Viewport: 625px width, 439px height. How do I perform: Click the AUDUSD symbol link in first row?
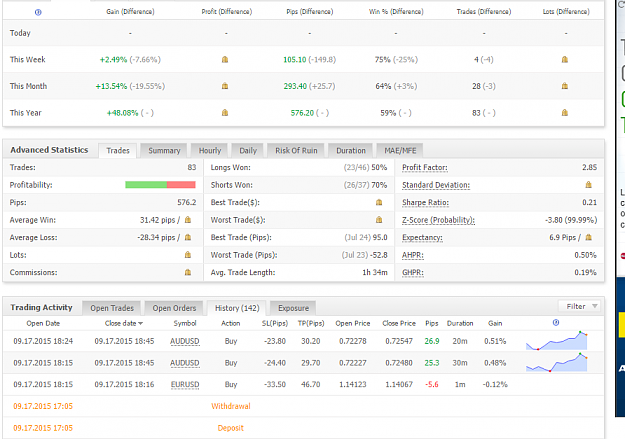coord(185,341)
